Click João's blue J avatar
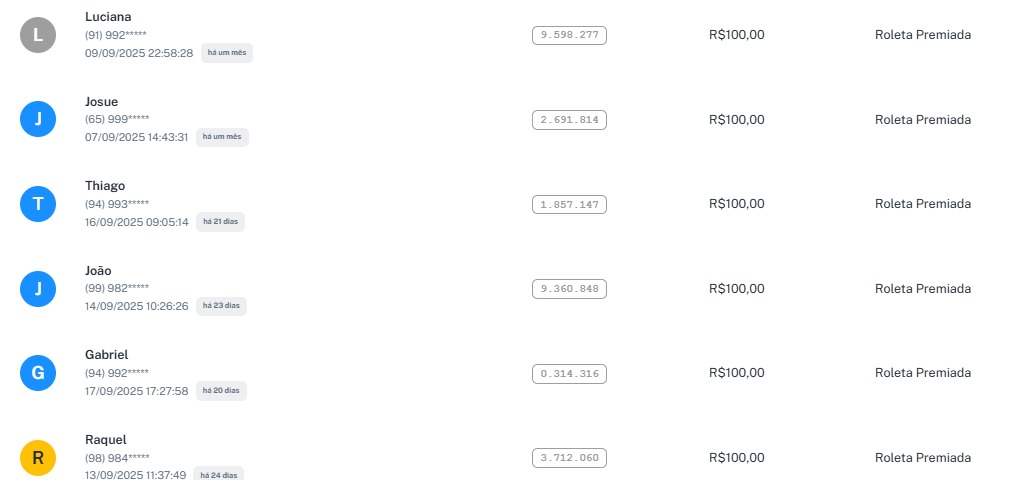The height and width of the screenshot is (480, 1018). click(x=38, y=289)
